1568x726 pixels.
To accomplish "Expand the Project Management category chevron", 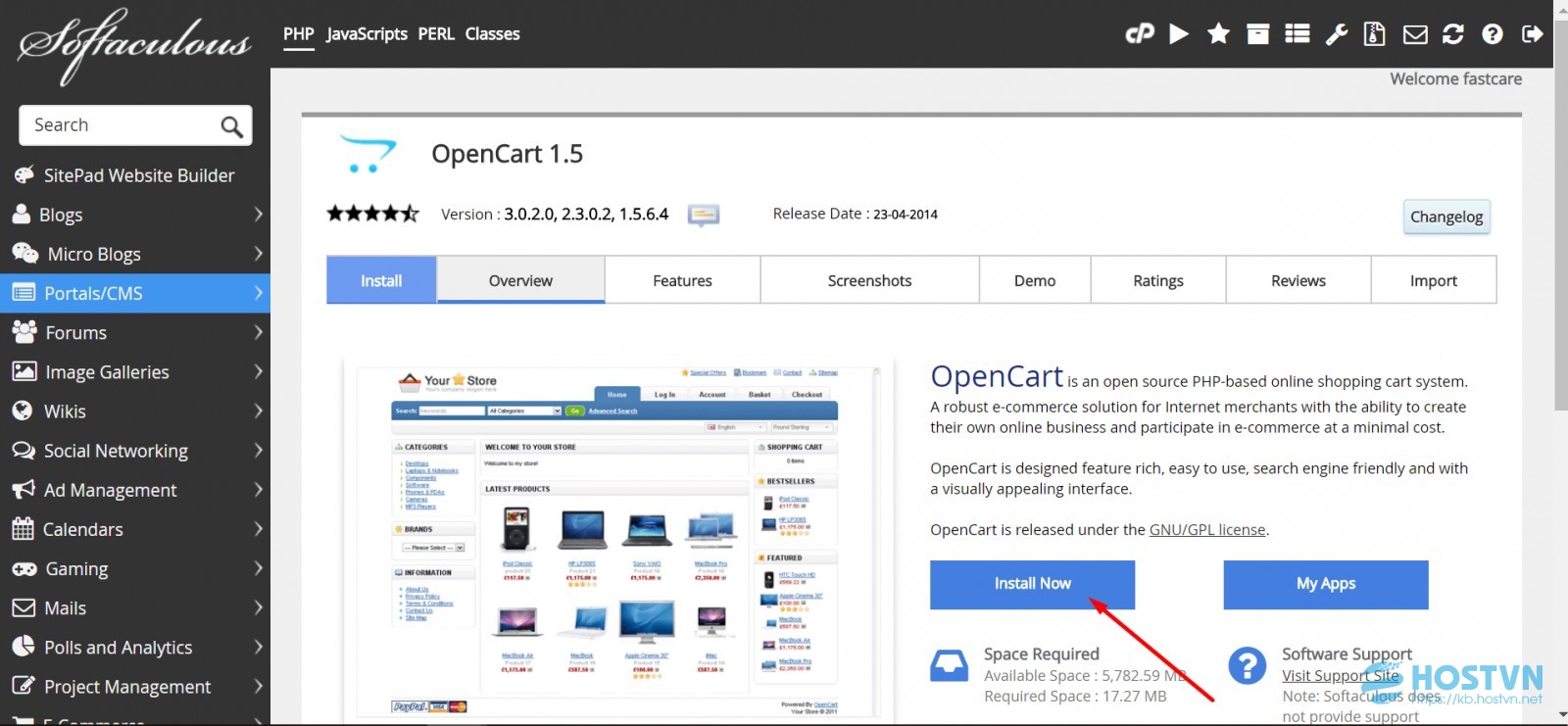I will click(x=258, y=686).
